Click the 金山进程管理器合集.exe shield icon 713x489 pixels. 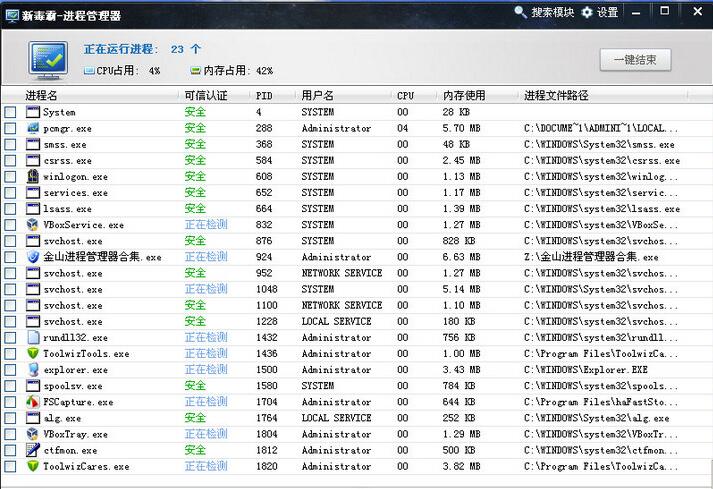[33, 257]
